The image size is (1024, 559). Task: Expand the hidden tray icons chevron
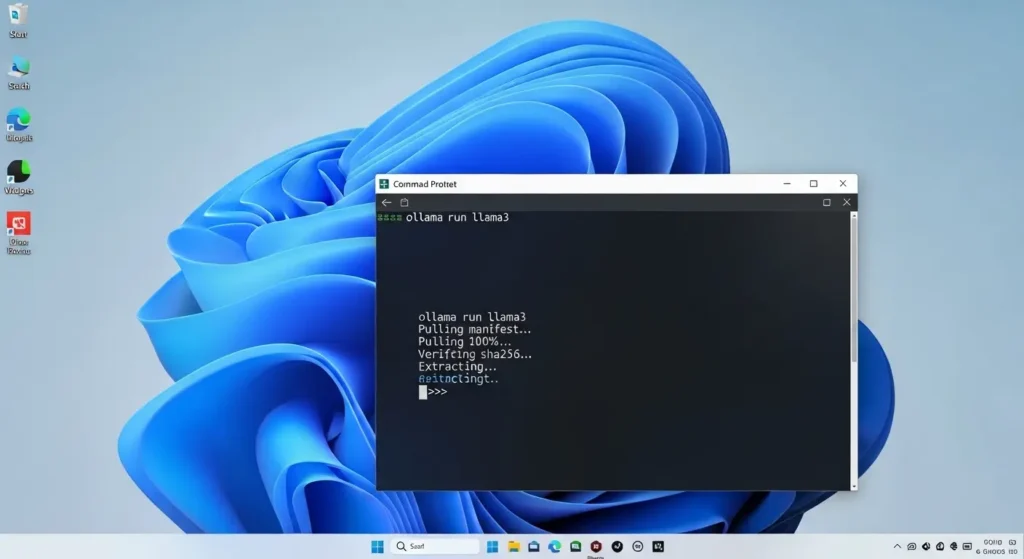pos(897,547)
